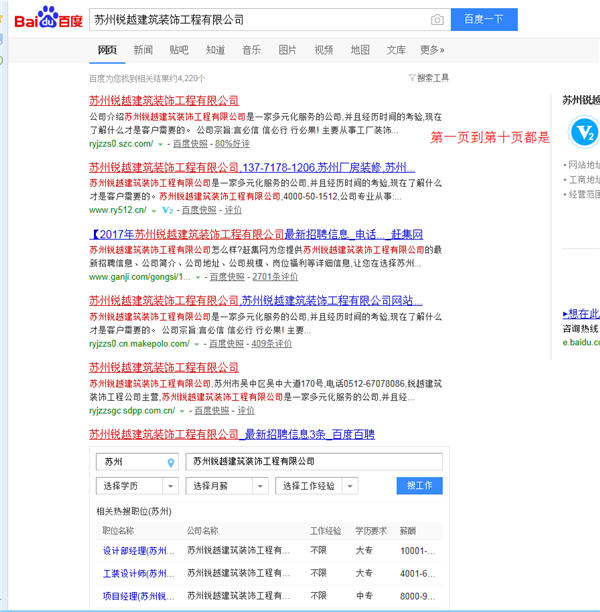Click 职位名称 column header
This screenshot has height=612, width=600.
point(118,531)
